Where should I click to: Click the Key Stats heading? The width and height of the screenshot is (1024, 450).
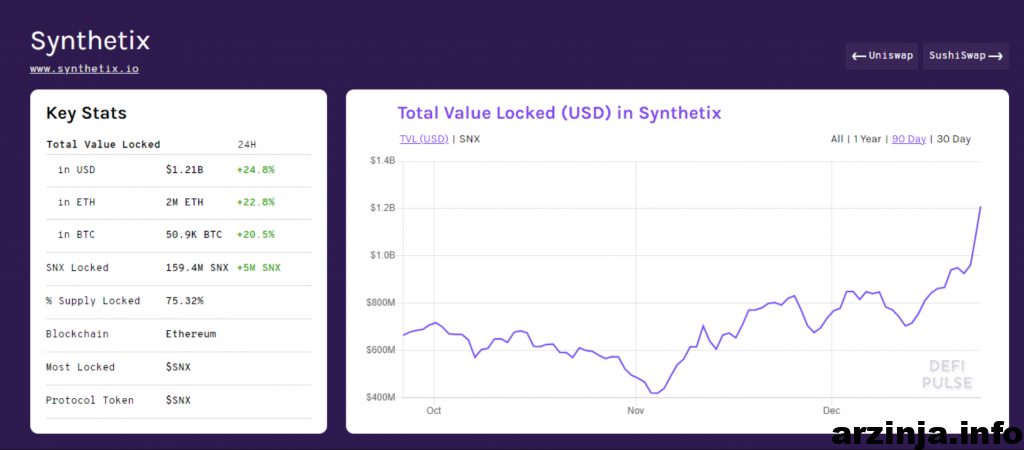click(86, 113)
